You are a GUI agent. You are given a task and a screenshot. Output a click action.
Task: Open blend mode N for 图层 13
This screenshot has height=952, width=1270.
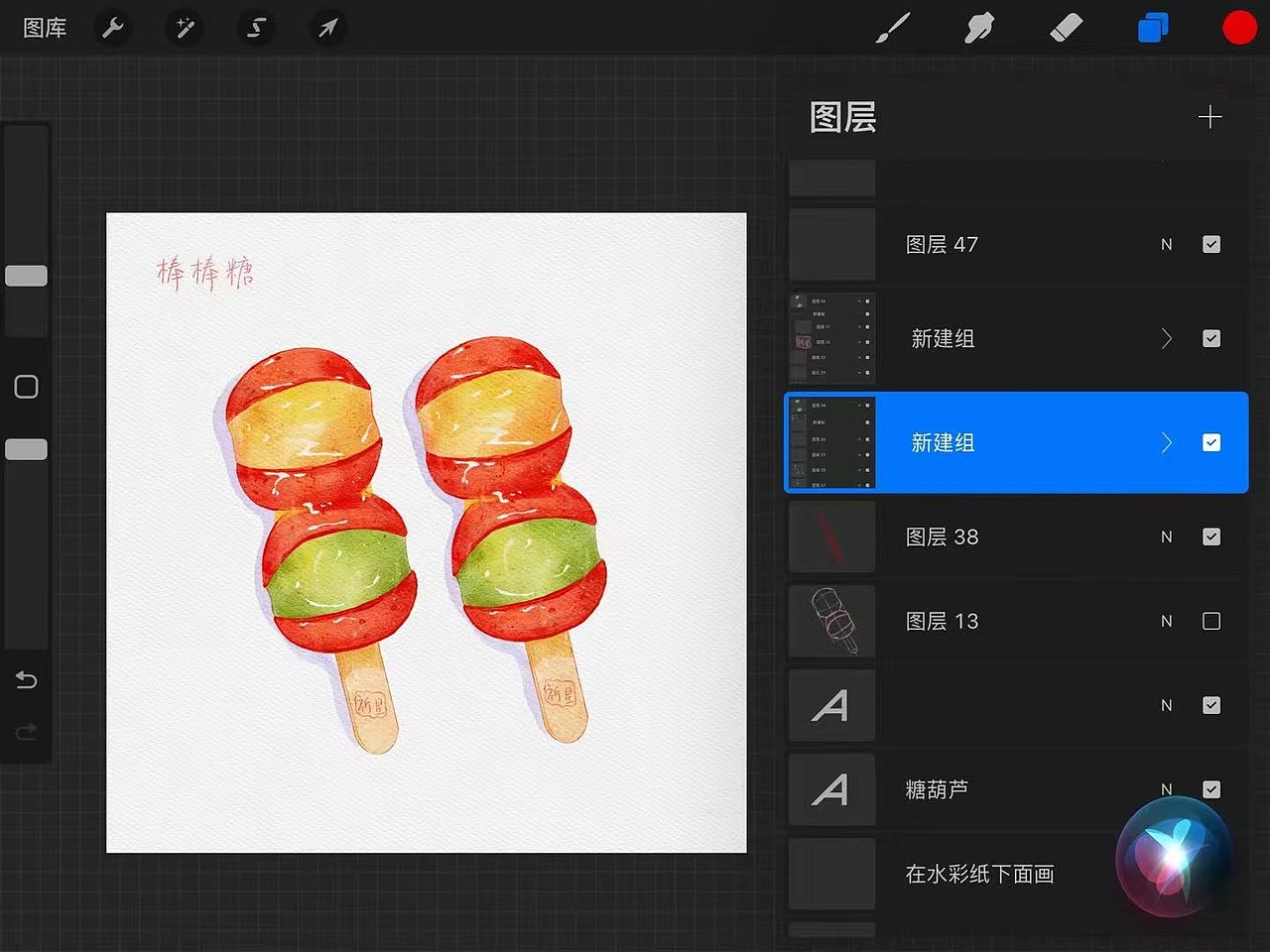1167,621
